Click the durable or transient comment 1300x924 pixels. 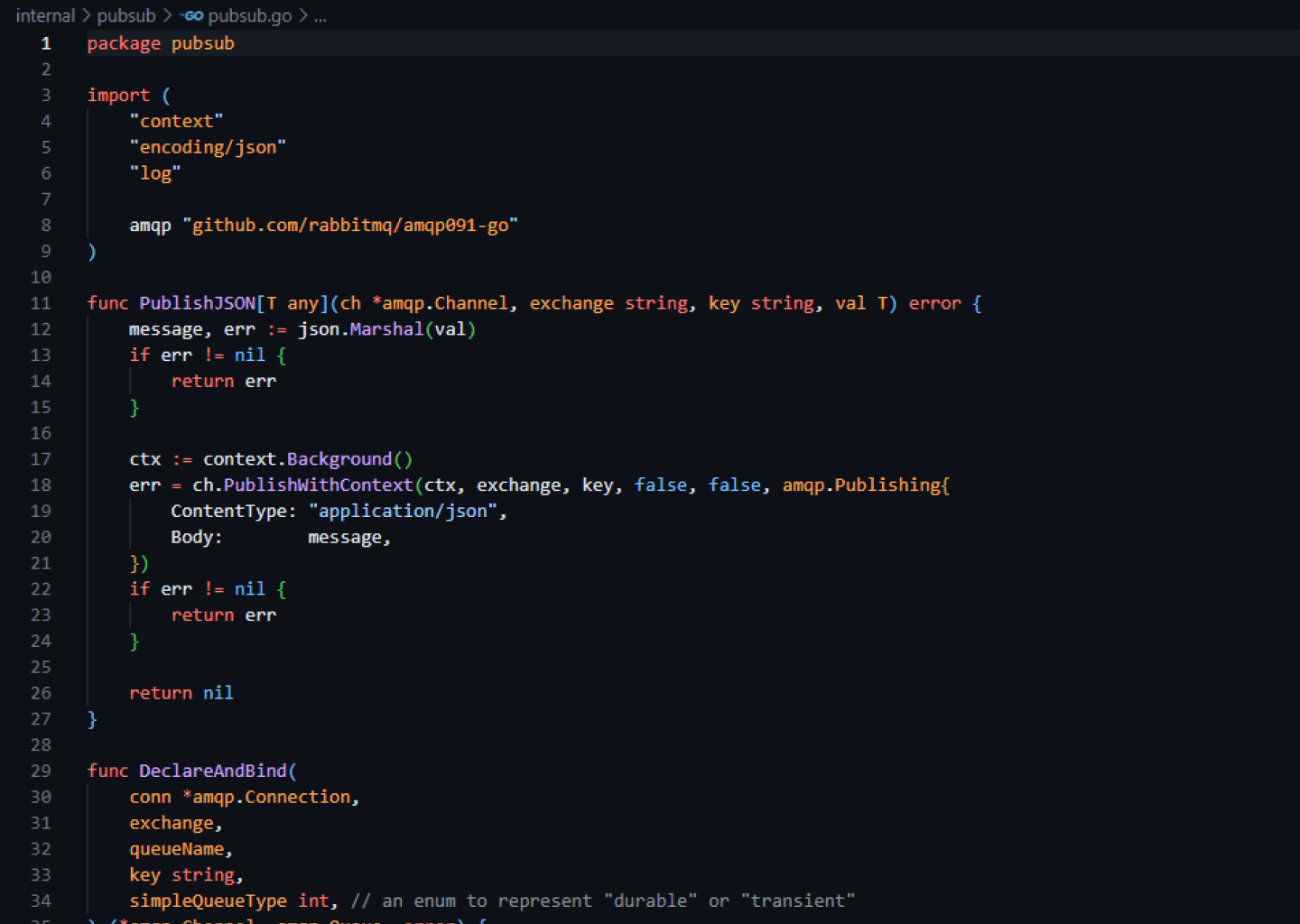(602, 901)
